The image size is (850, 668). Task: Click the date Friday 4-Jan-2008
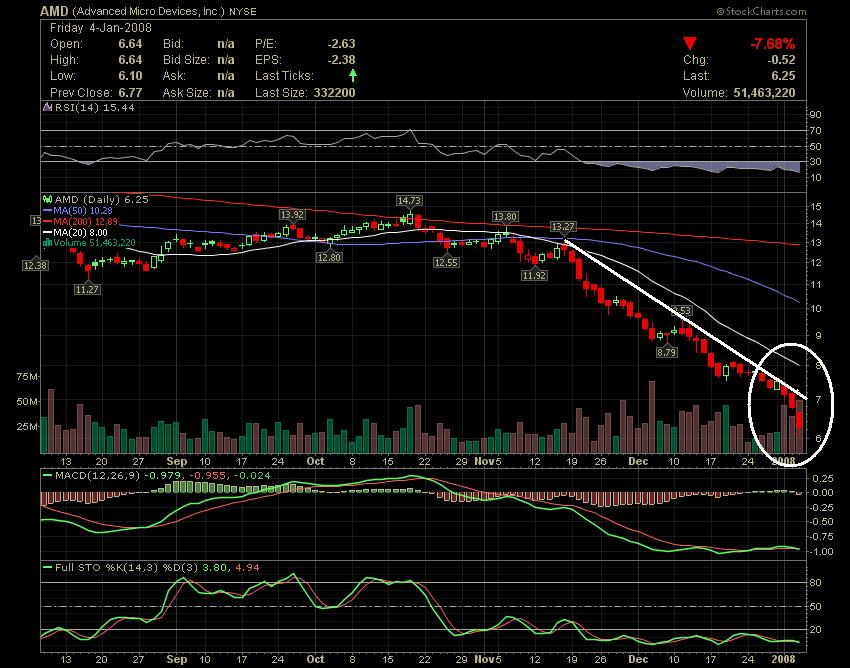click(x=101, y=28)
